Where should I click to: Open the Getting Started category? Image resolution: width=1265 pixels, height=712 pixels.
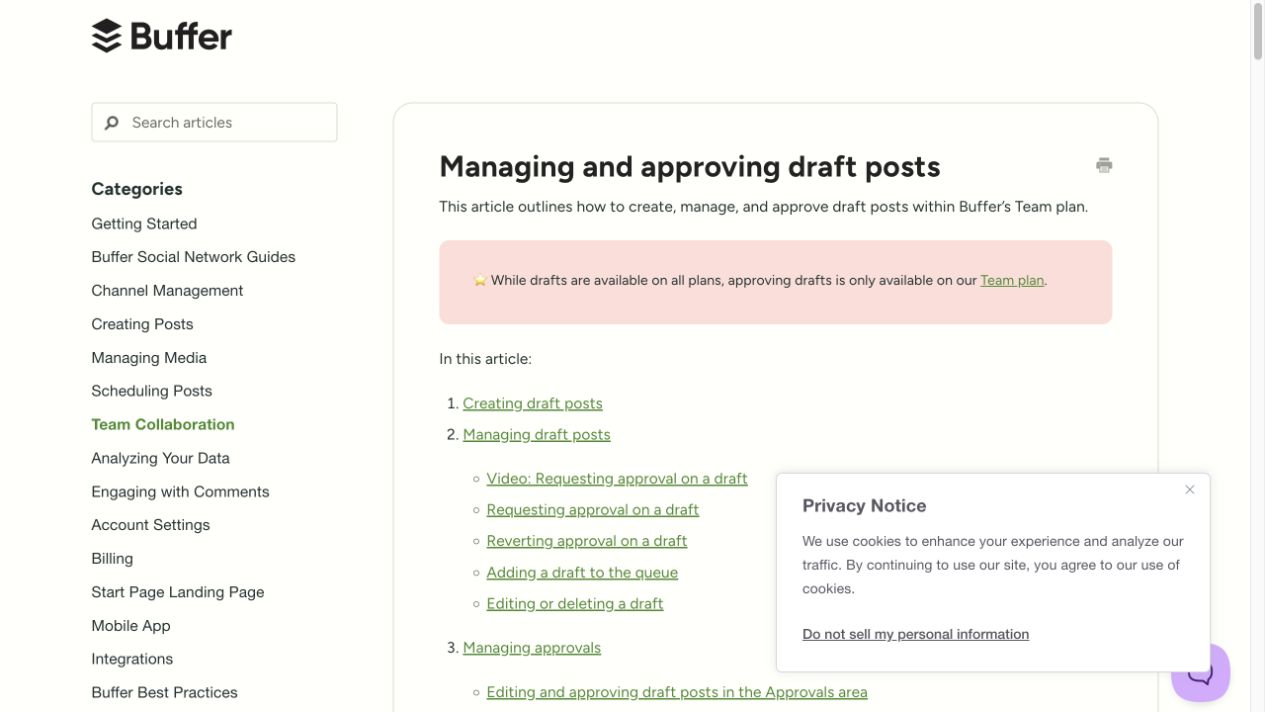coord(144,224)
